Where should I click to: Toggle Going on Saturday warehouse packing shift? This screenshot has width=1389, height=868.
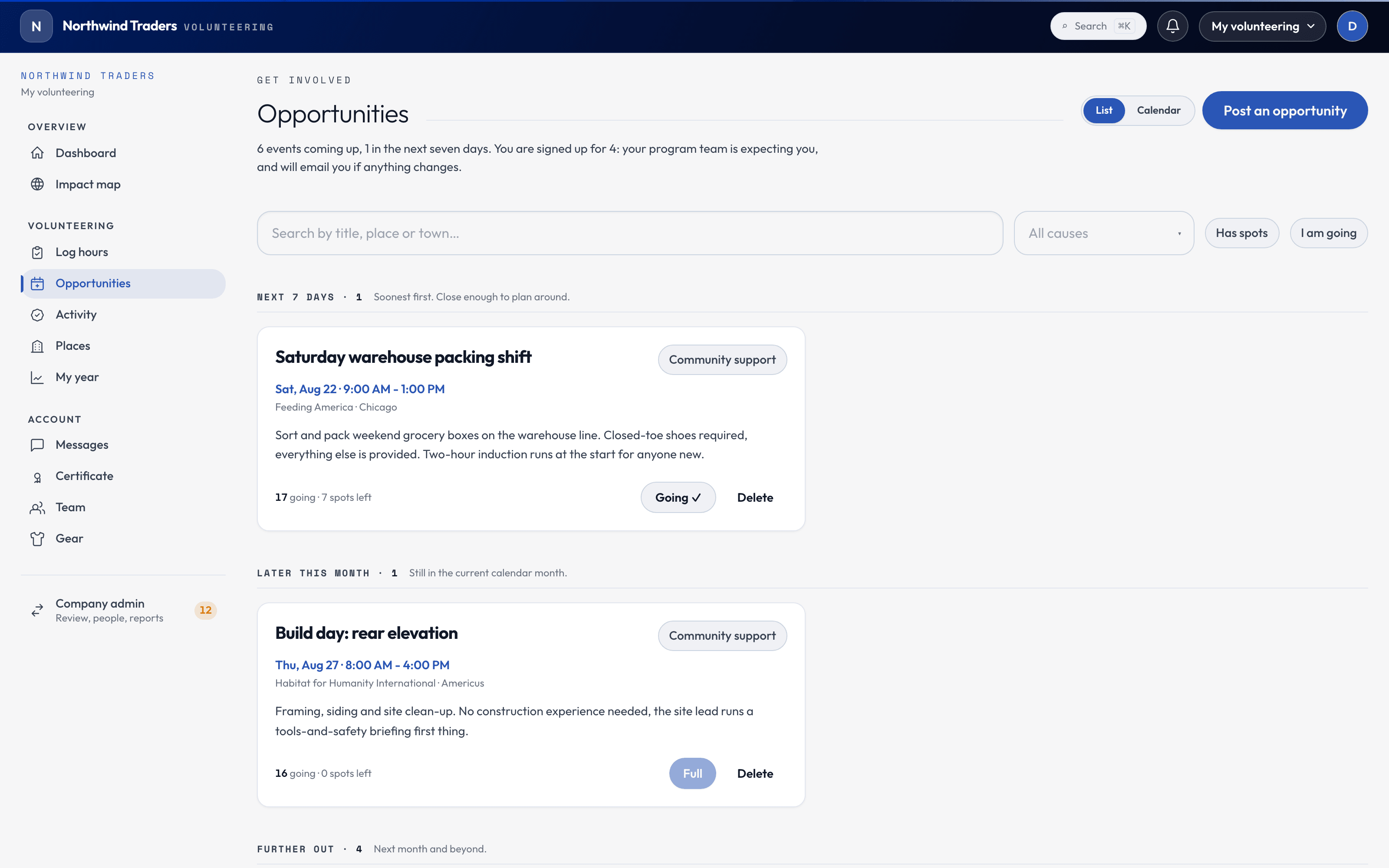[678, 497]
